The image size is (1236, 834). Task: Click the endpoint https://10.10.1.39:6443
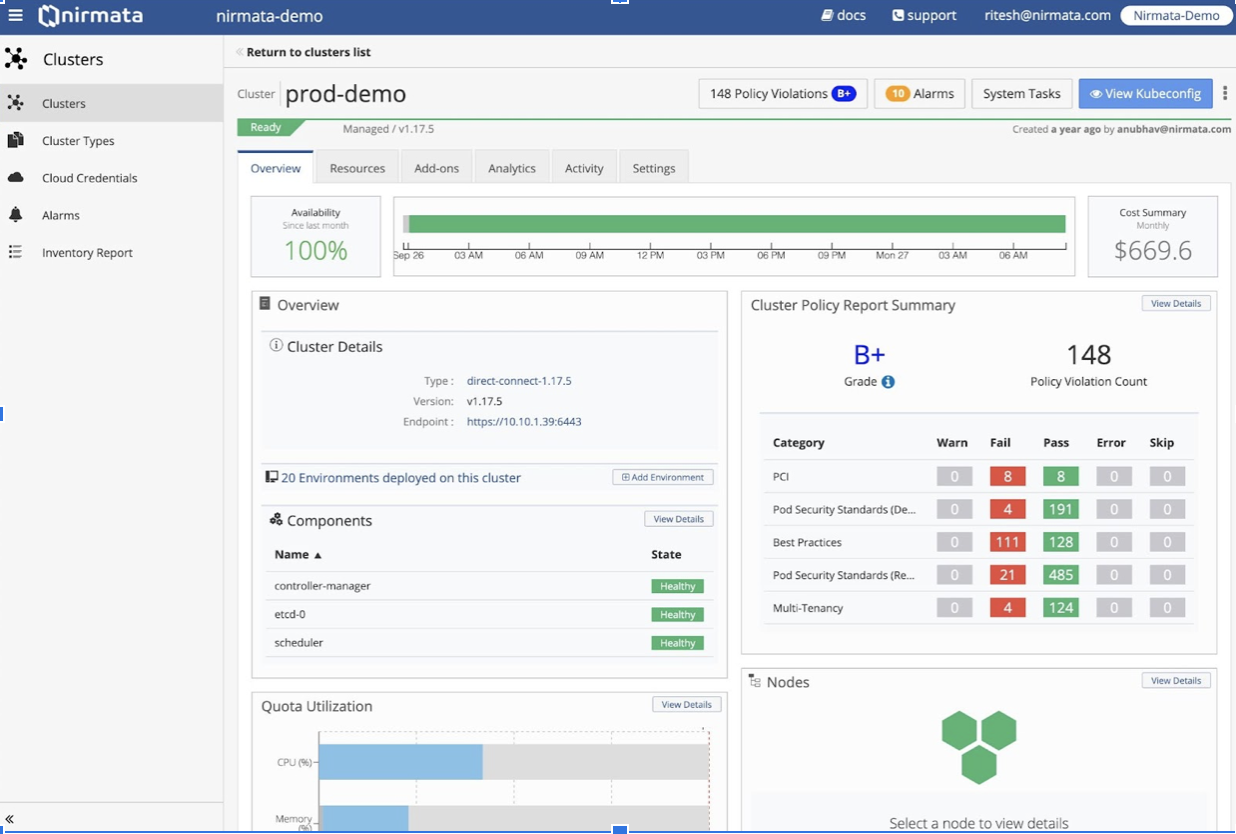point(524,422)
